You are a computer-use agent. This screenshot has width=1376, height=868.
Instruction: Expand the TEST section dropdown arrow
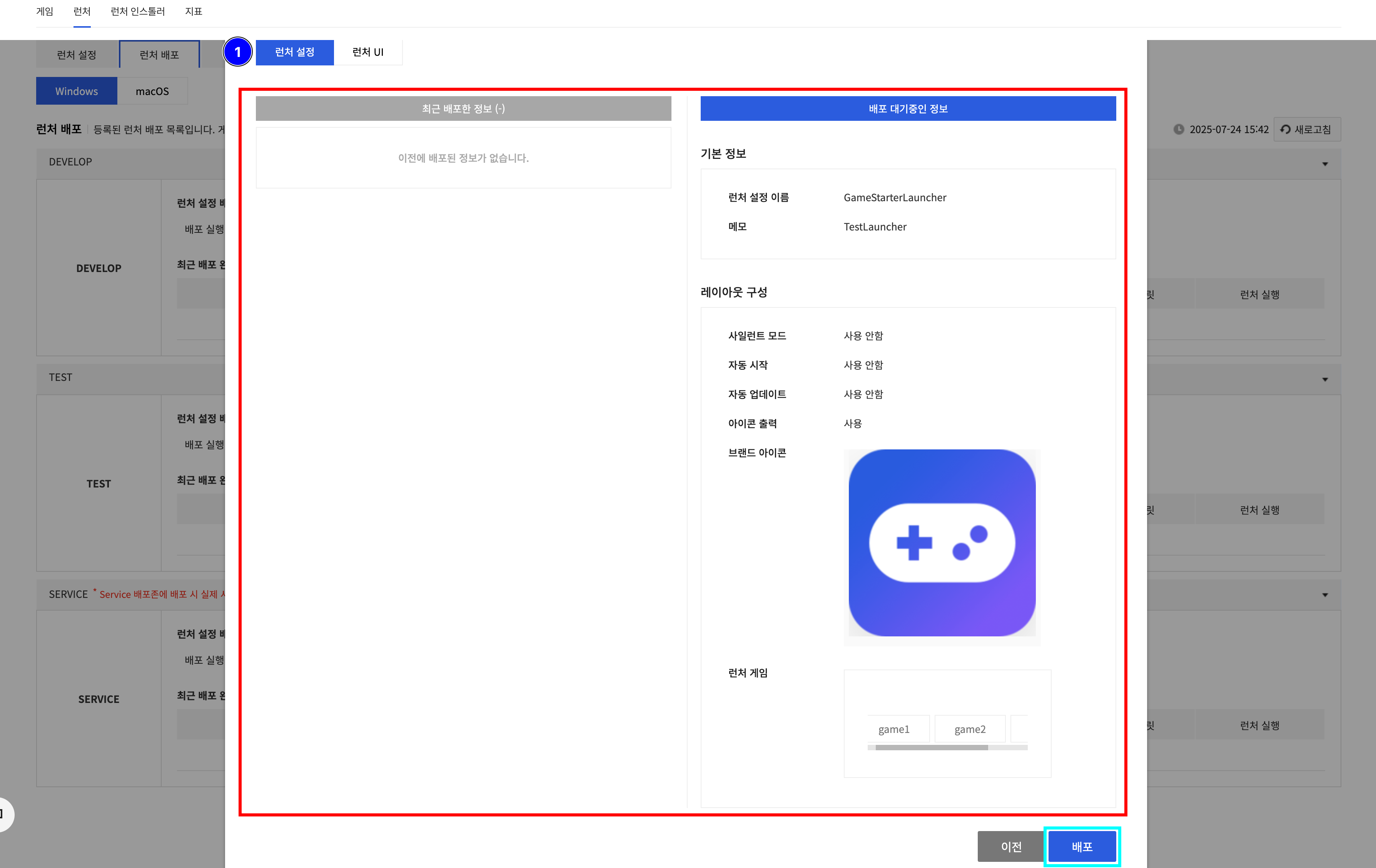pos(1326,379)
